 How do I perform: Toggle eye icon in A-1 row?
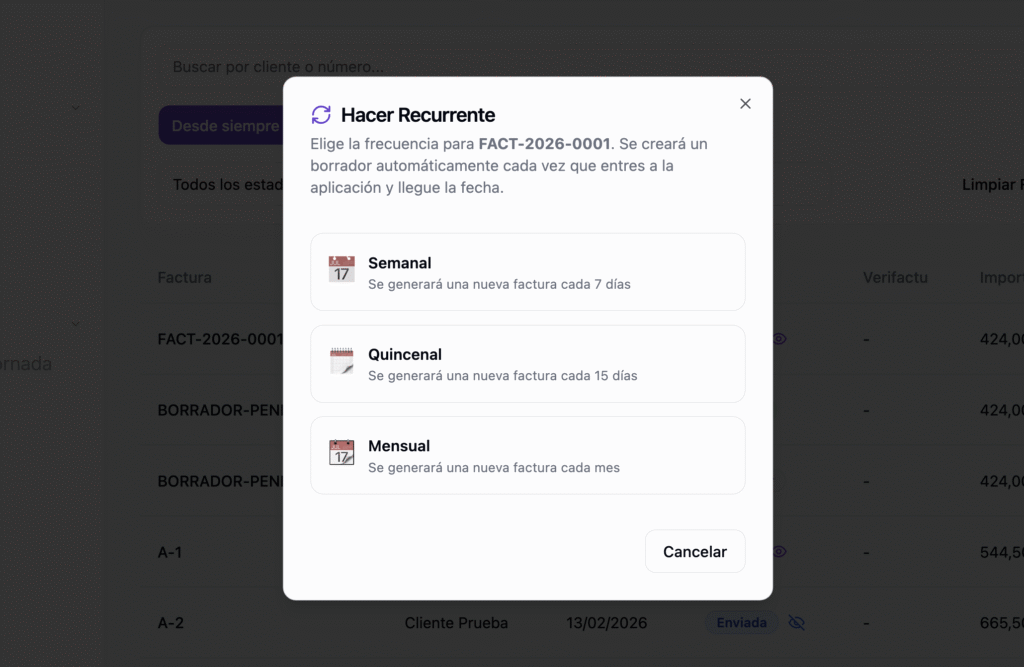click(780, 552)
